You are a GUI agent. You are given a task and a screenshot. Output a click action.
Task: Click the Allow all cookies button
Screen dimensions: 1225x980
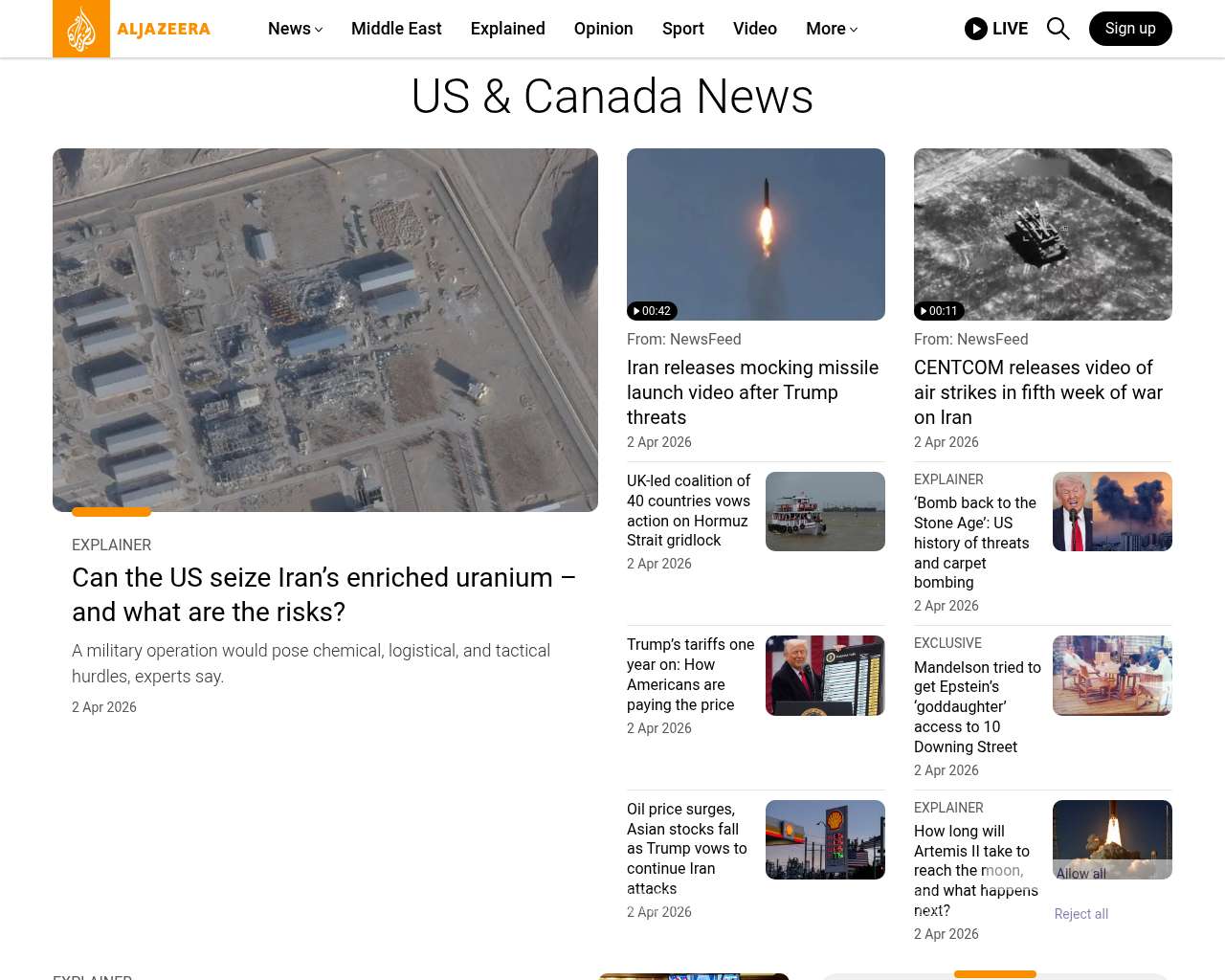tap(1081, 874)
